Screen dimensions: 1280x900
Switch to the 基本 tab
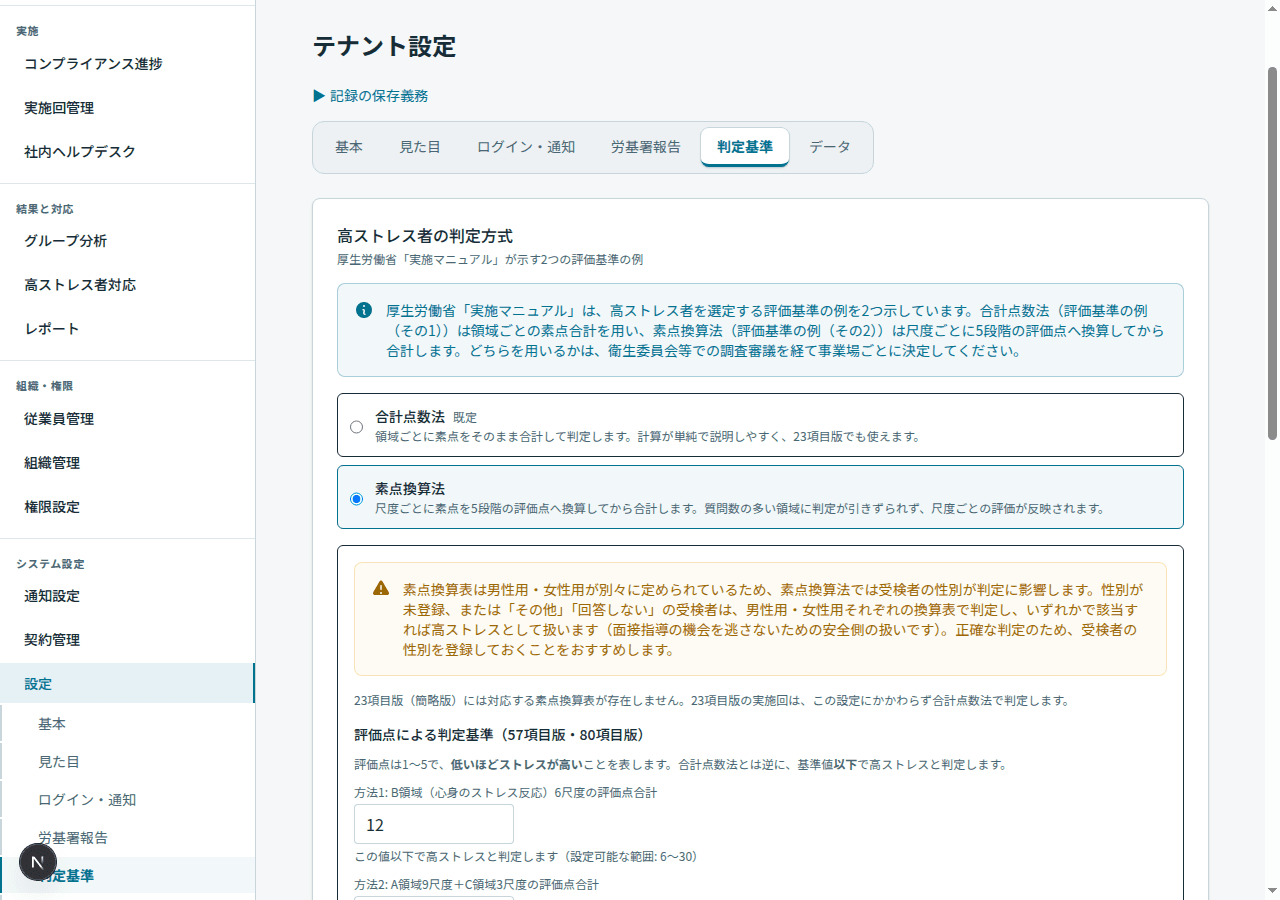(349, 147)
